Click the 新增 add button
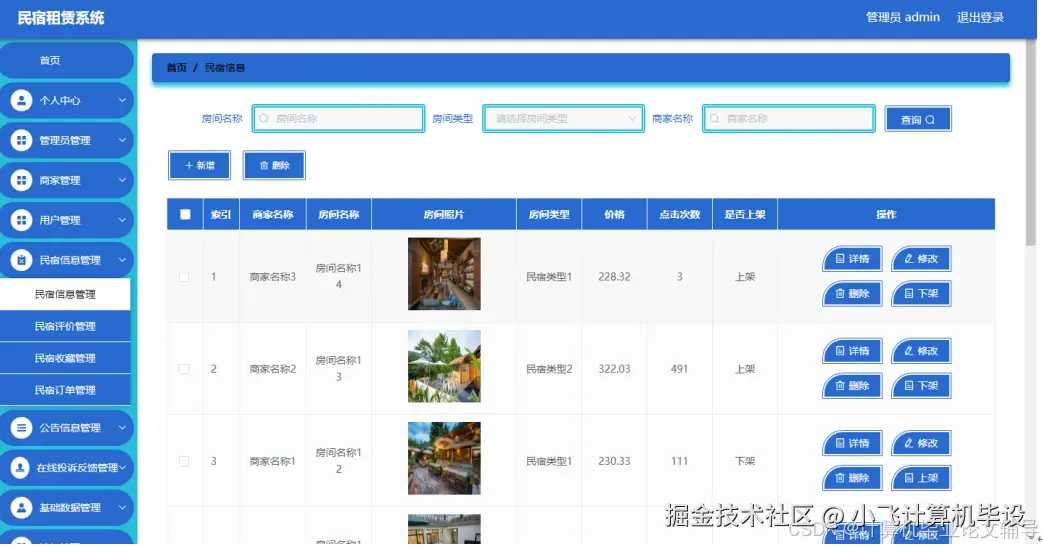 tap(200, 165)
